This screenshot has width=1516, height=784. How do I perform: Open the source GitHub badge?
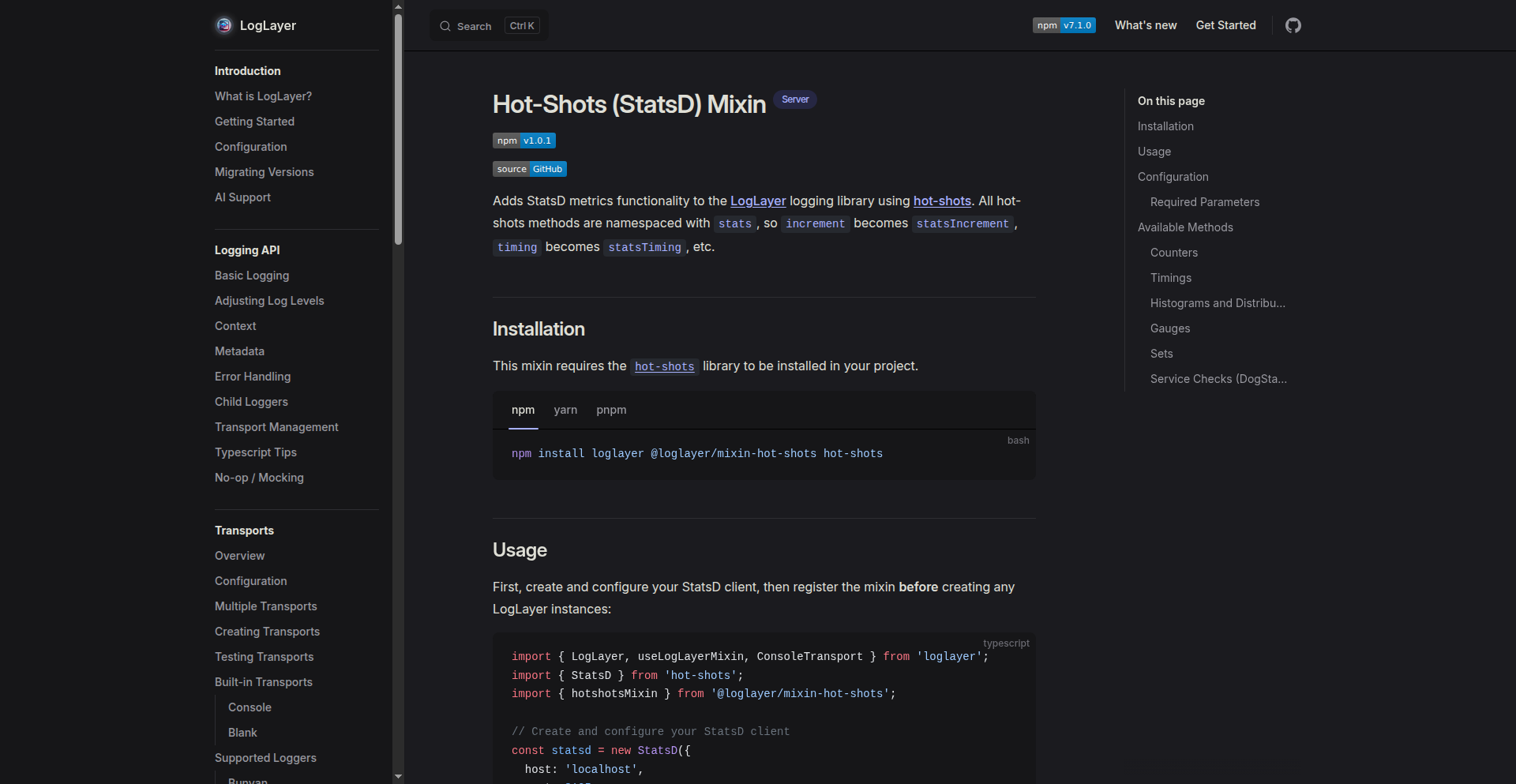529,169
